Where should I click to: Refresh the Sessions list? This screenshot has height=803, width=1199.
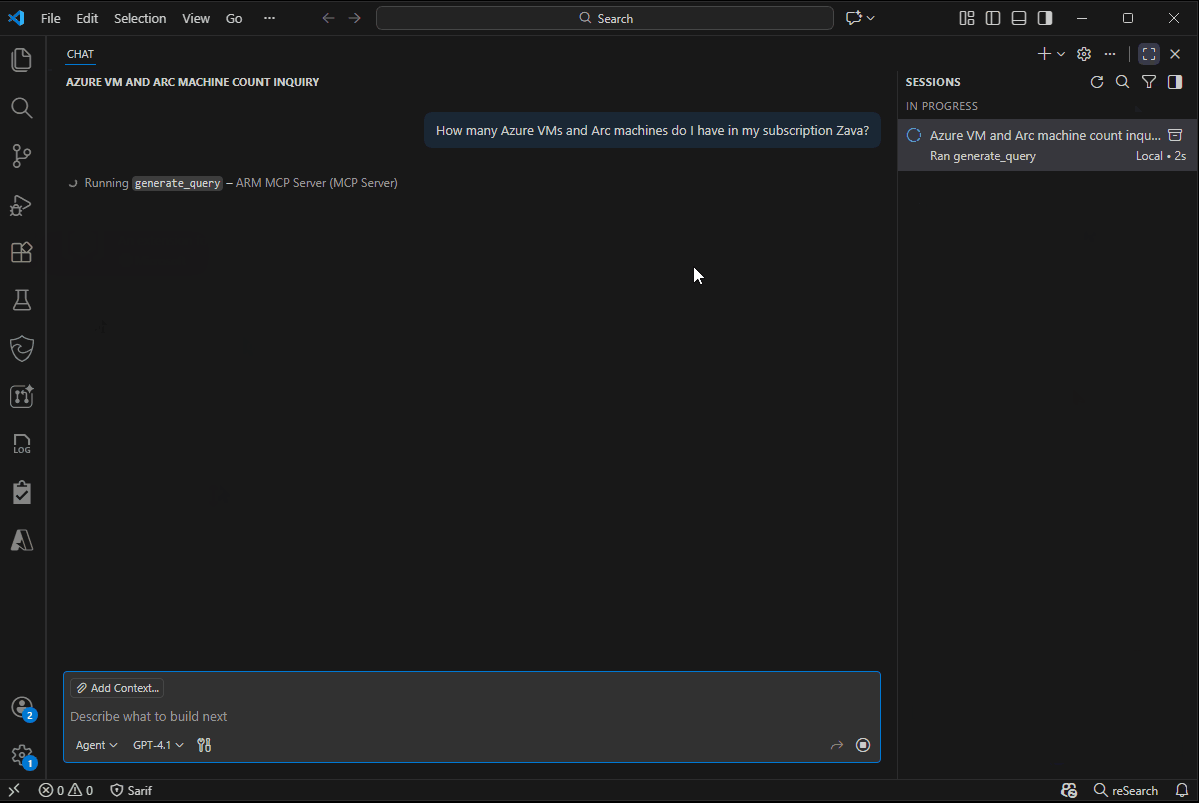[1097, 82]
